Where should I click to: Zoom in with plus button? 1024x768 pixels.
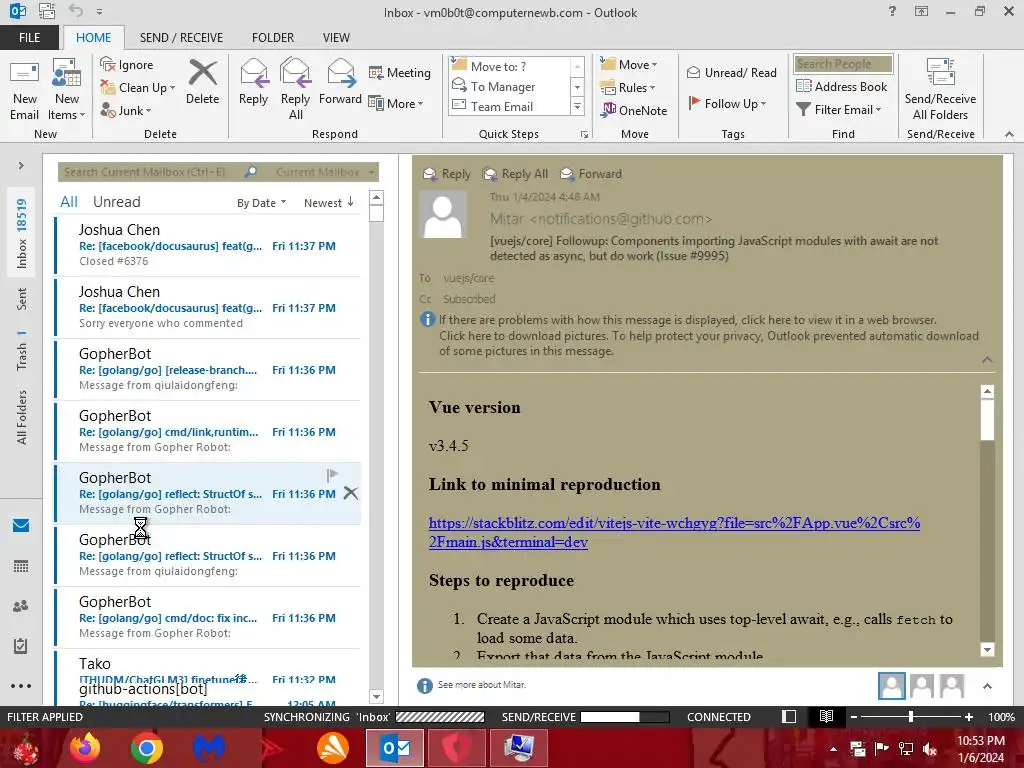click(x=968, y=716)
